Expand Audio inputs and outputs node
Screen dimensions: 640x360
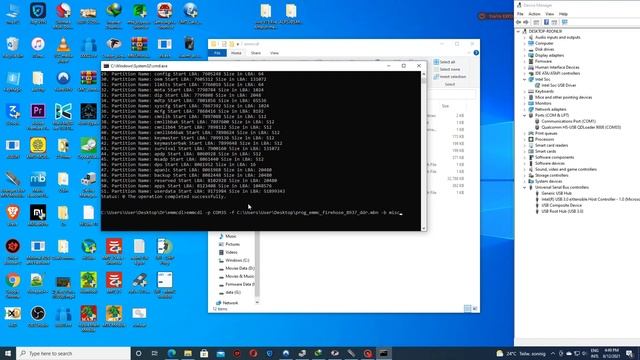525,37
